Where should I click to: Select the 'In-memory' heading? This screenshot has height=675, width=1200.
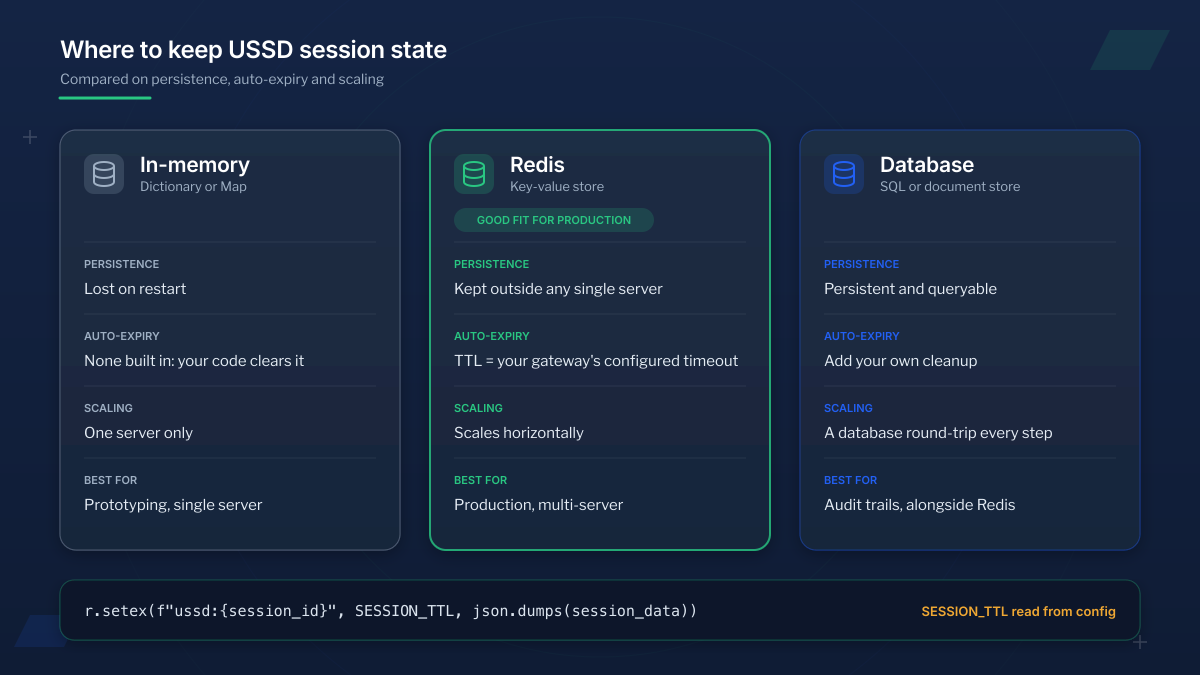(x=195, y=165)
